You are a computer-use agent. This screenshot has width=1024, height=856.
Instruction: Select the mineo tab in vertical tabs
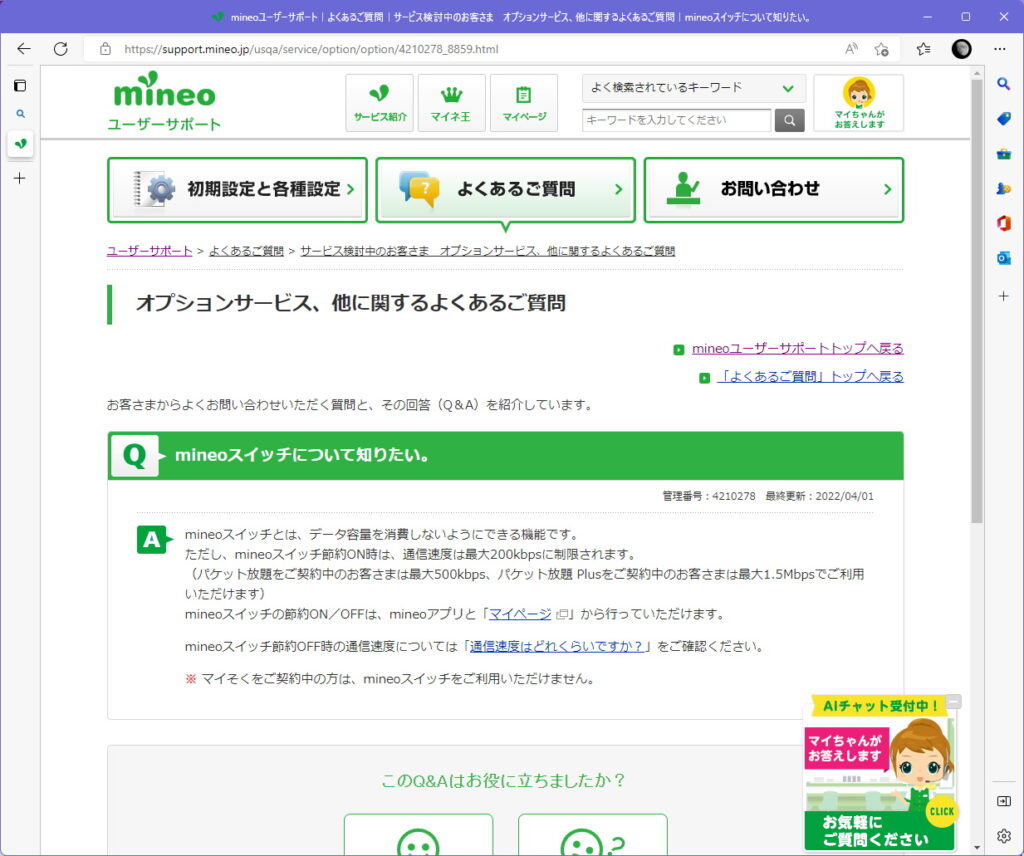coord(20,144)
